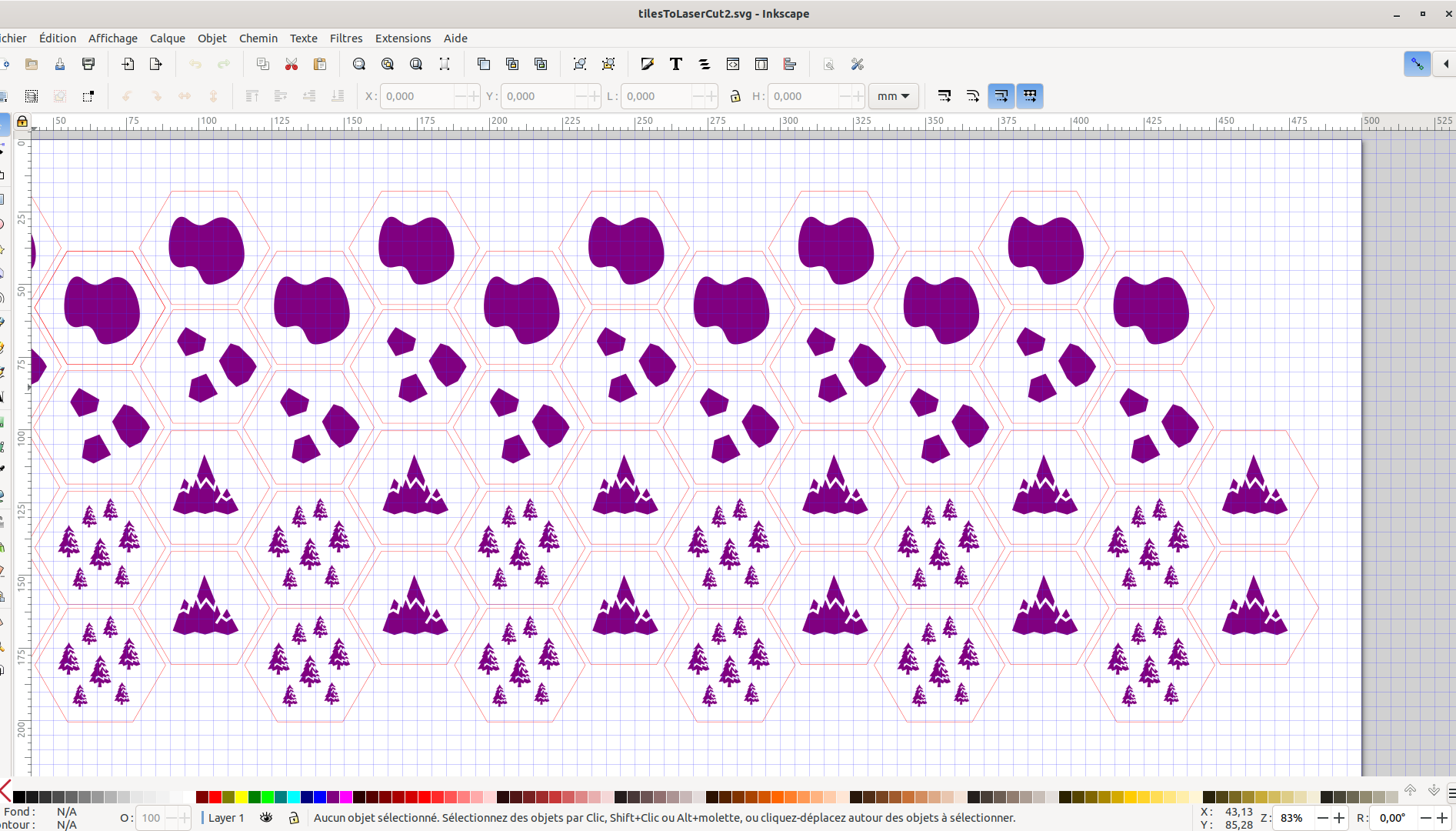Viewport: 1456px width, 831px height.
Task: Toggle scale stroke width with objects
Action: (x=945, y=96)
